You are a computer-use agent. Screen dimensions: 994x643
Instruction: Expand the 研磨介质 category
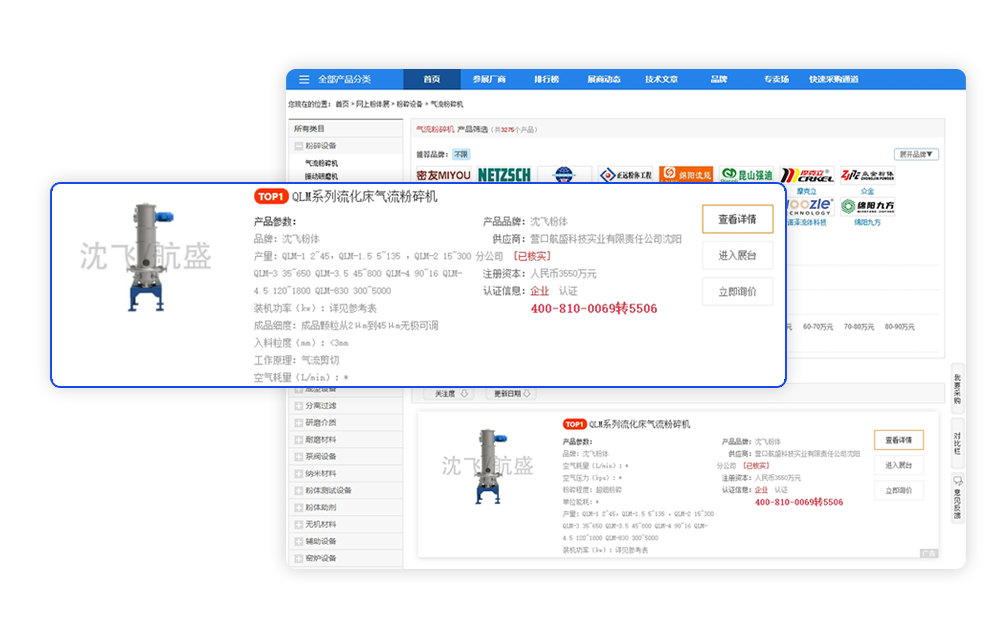(299, 423)
